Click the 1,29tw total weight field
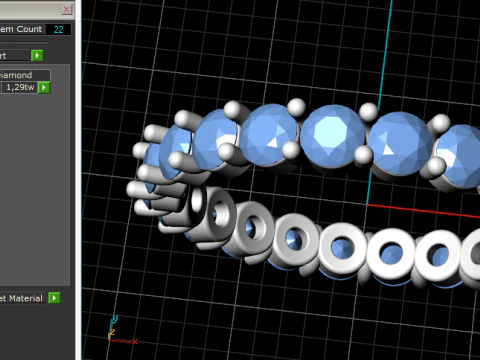This screenshot has width=480, height=360. (x=19, y=88)
